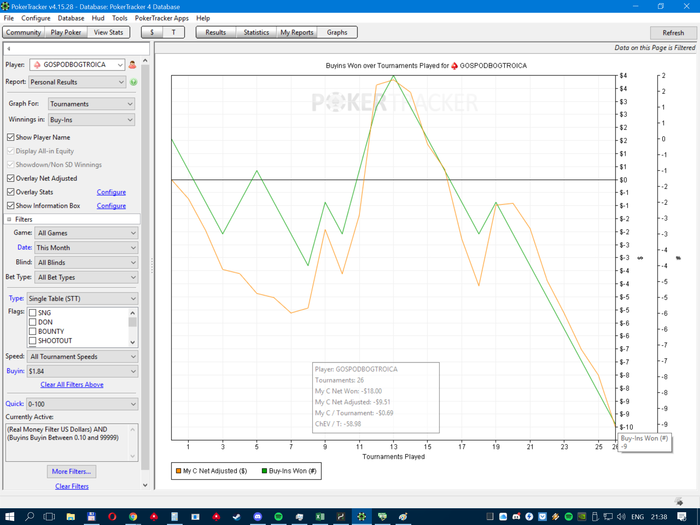Open Type dropdown Single Table (STT)
This screenshot has height=525, width=700.
point(82,299)
